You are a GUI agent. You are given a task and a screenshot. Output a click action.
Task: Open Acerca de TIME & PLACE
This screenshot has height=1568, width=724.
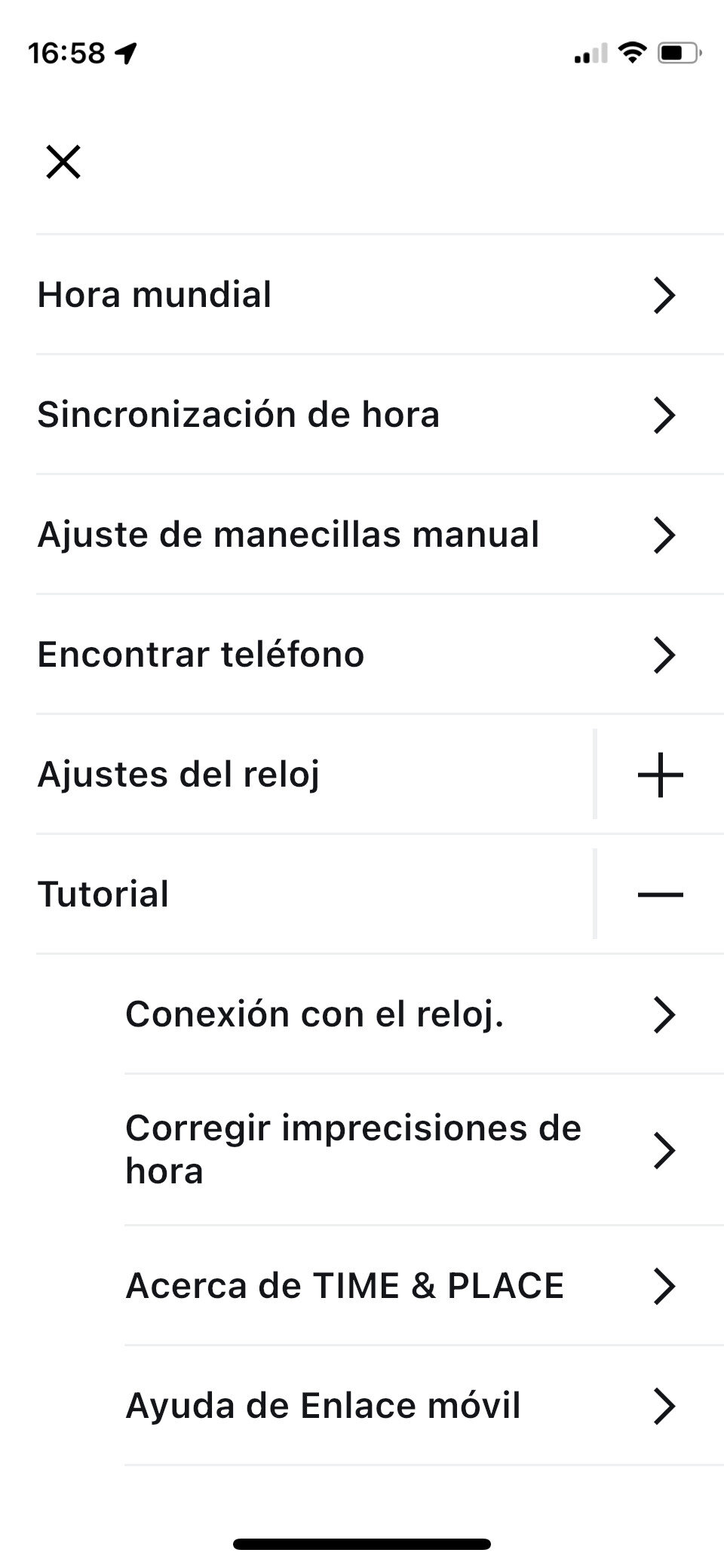pyautogui.click(x=345, y=1286)
